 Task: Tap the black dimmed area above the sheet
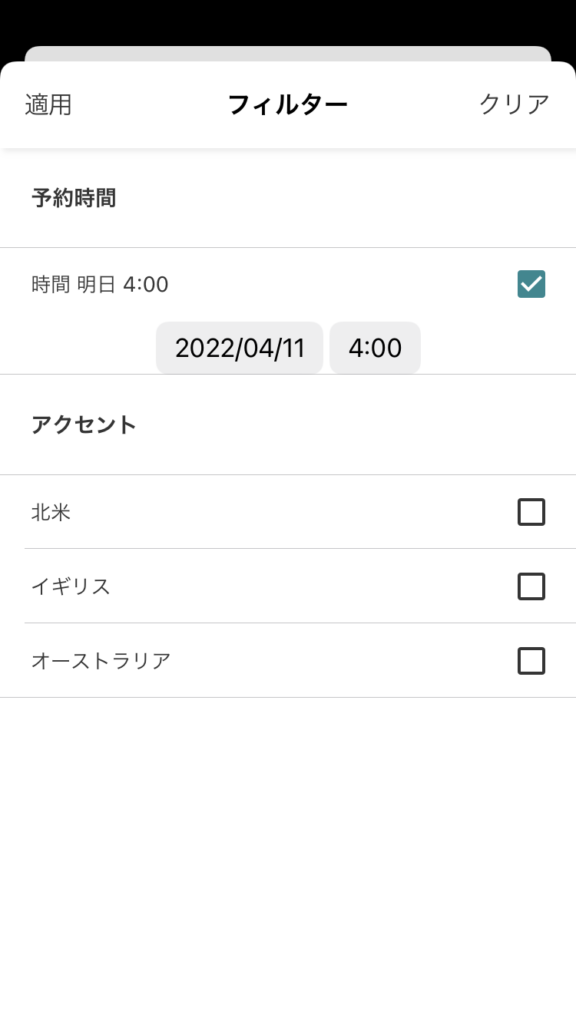(x=288, y=22)
